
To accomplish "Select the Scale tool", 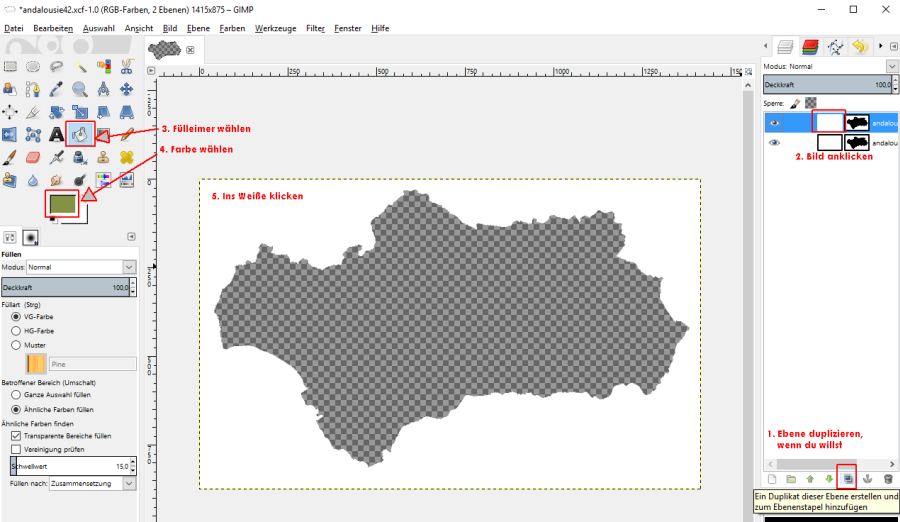I will (80, 112).
